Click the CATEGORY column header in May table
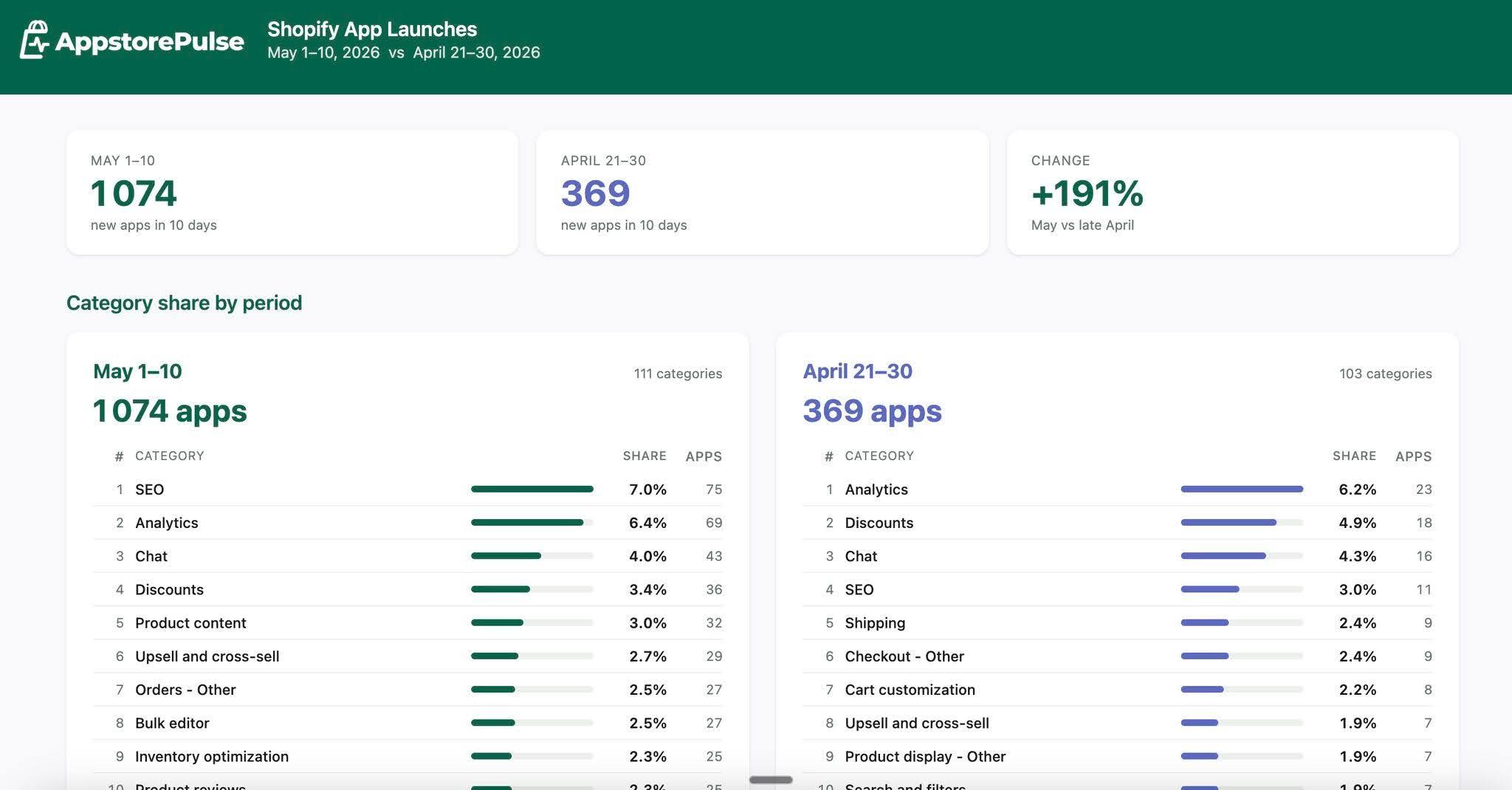This screenshot has height=790, width=1512. pyautogui.click(x=170, y=456)
